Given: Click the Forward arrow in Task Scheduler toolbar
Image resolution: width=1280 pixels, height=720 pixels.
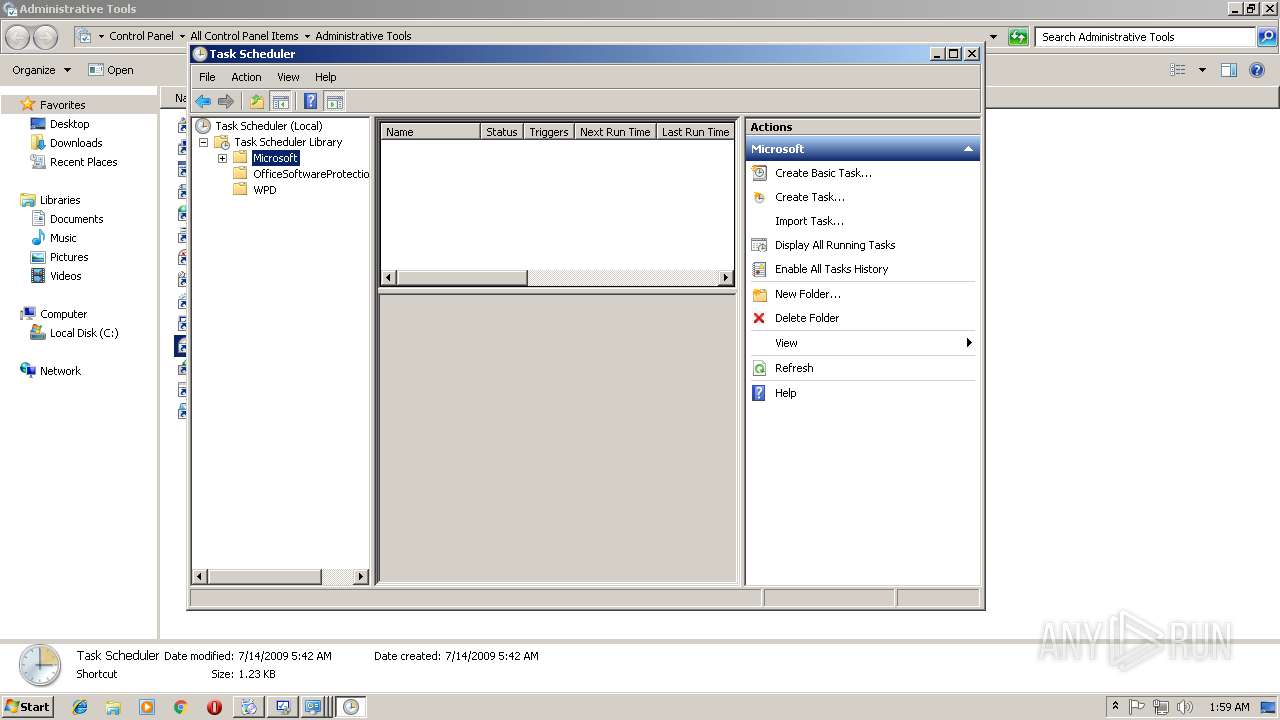Looking at the screenshot, I should coord(226,101).
